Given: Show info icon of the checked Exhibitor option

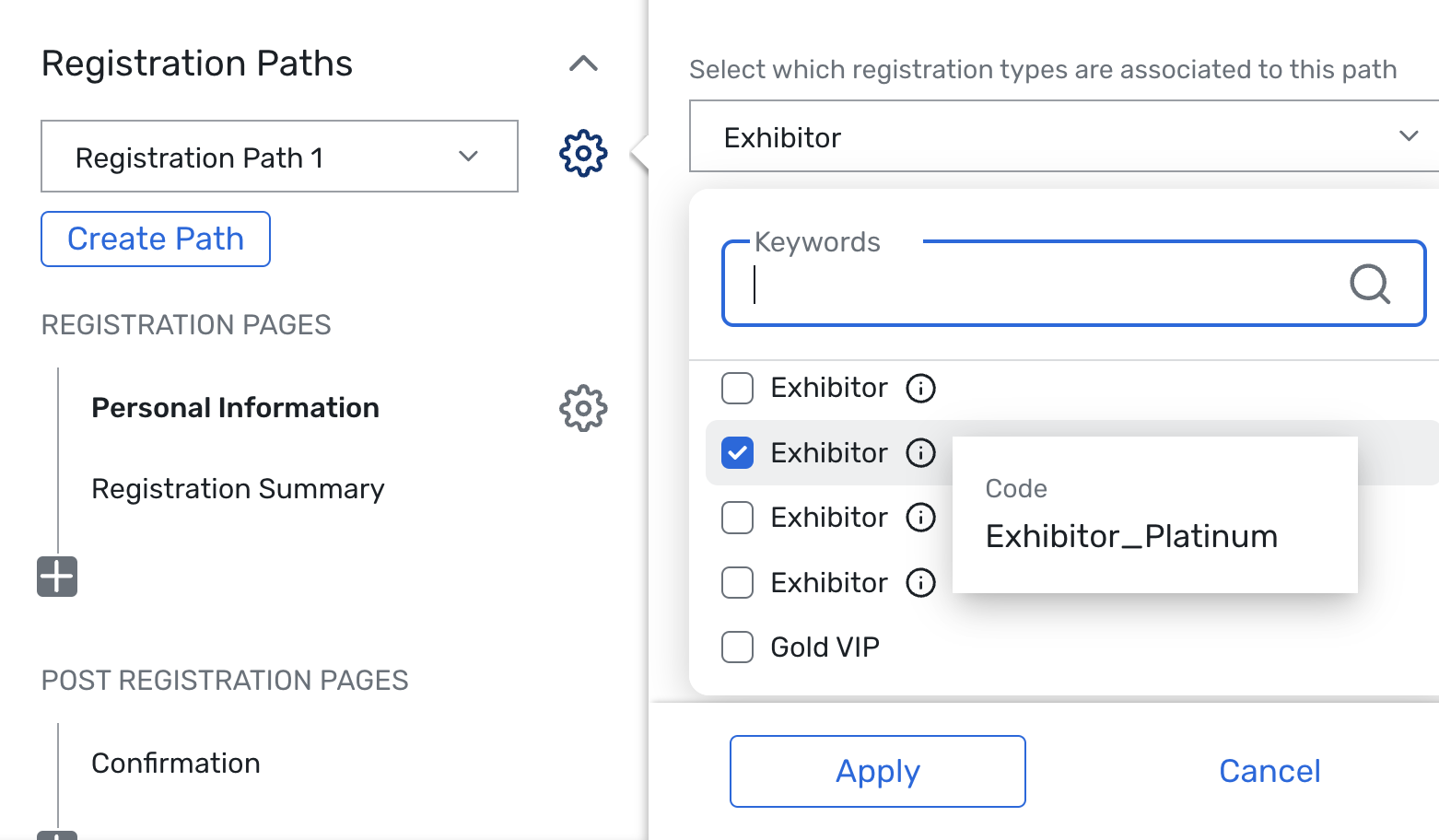Looking at the screenshot, I should 920,452.
